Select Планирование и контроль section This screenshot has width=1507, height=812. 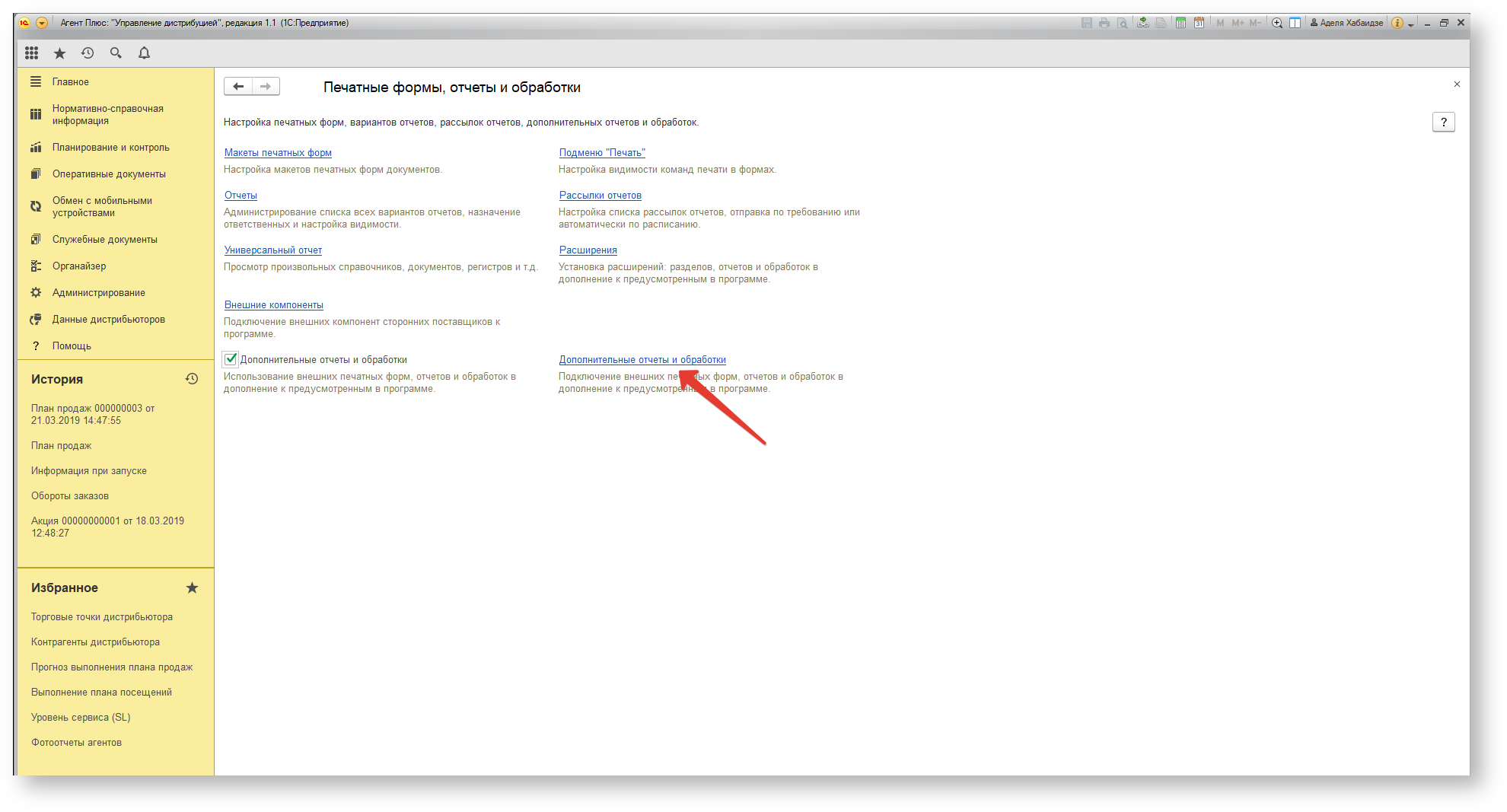pyautogui.click(x=115, y=148)
